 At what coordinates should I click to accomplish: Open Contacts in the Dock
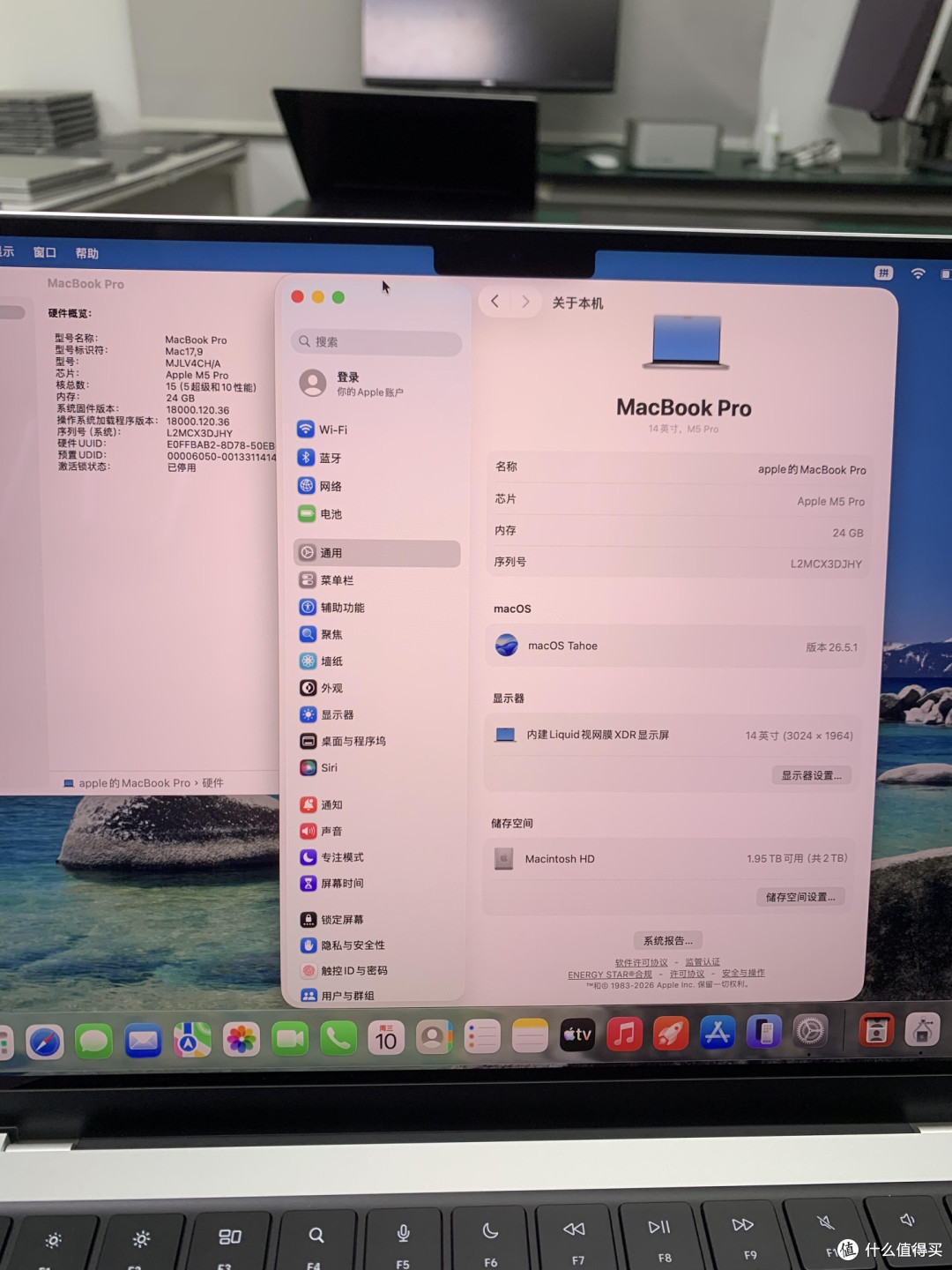tap(434, 1037)
